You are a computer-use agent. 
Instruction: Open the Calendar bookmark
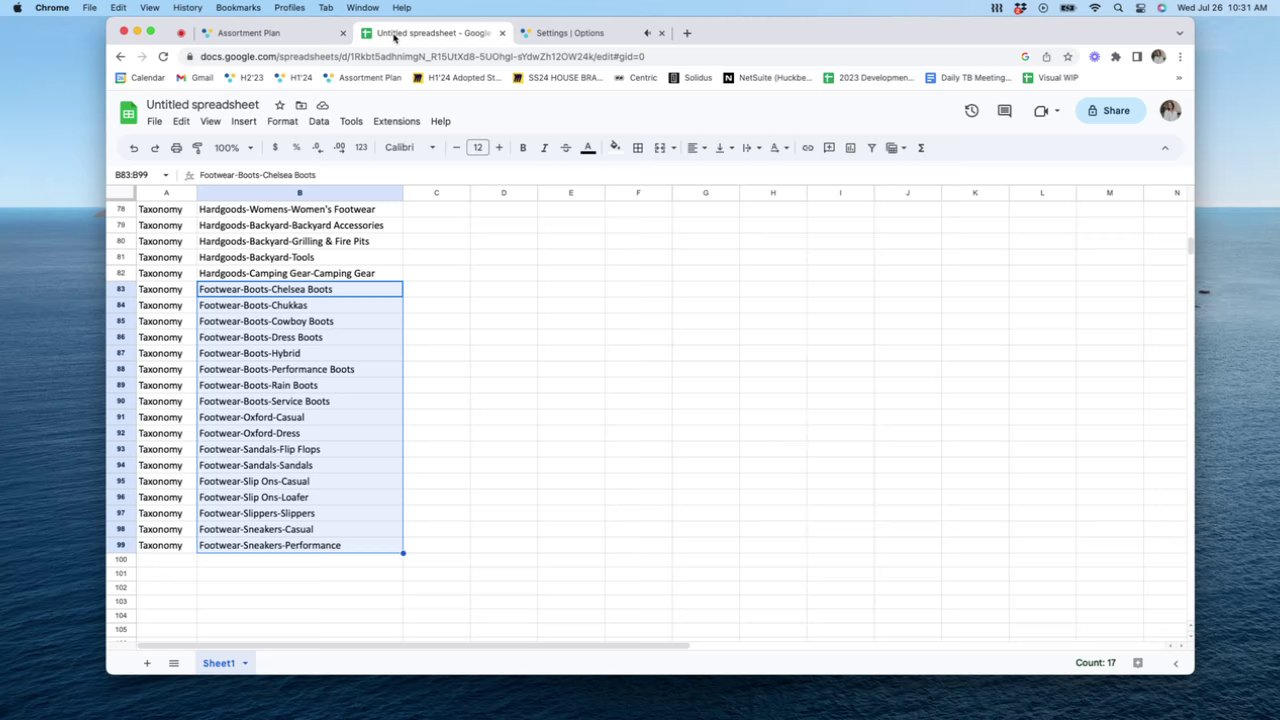(140, 78)
